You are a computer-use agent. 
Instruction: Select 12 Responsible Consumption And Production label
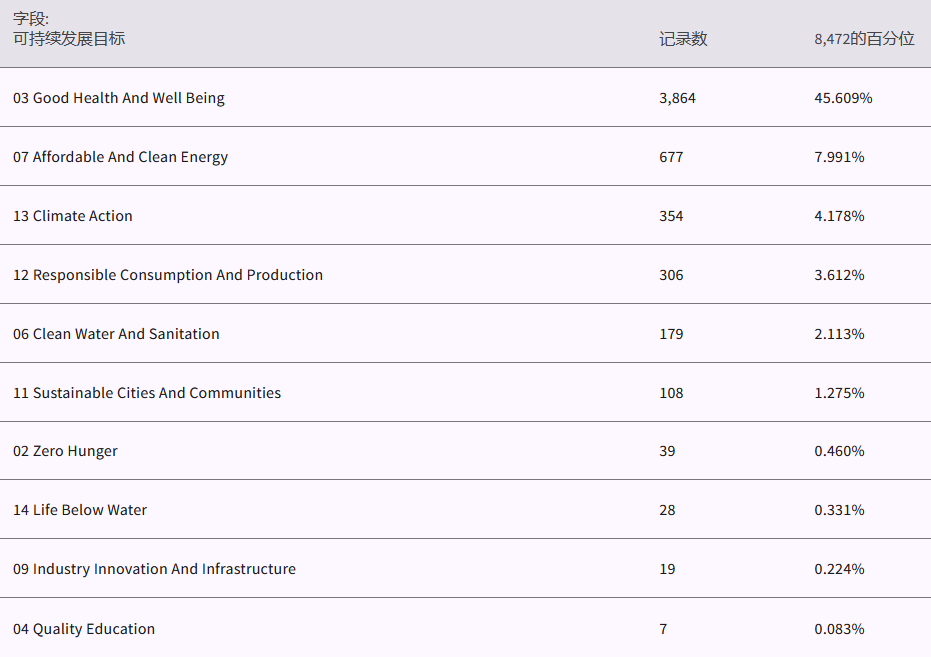click(168, 275)
